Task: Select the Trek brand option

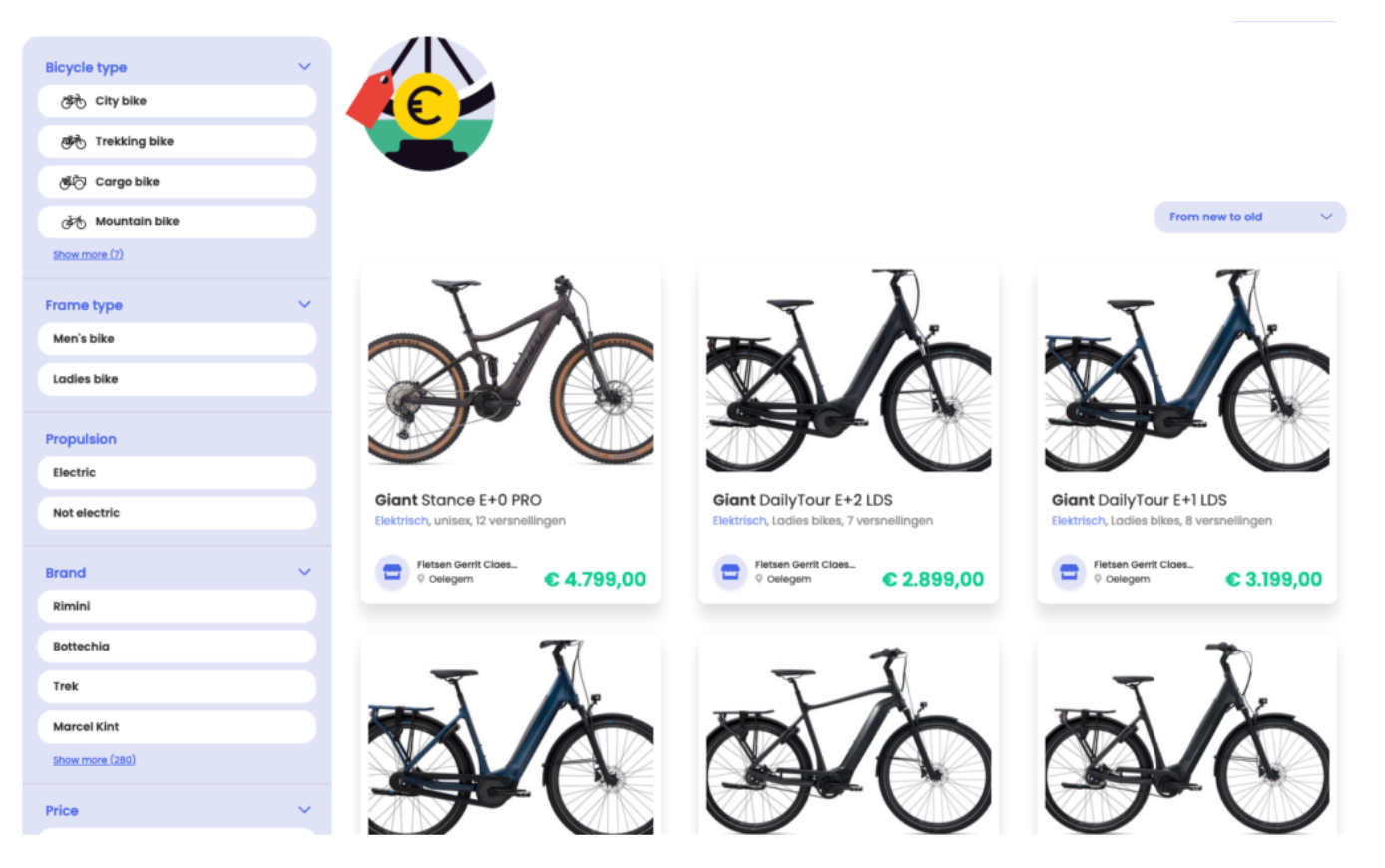Action: tap(177, 686)
